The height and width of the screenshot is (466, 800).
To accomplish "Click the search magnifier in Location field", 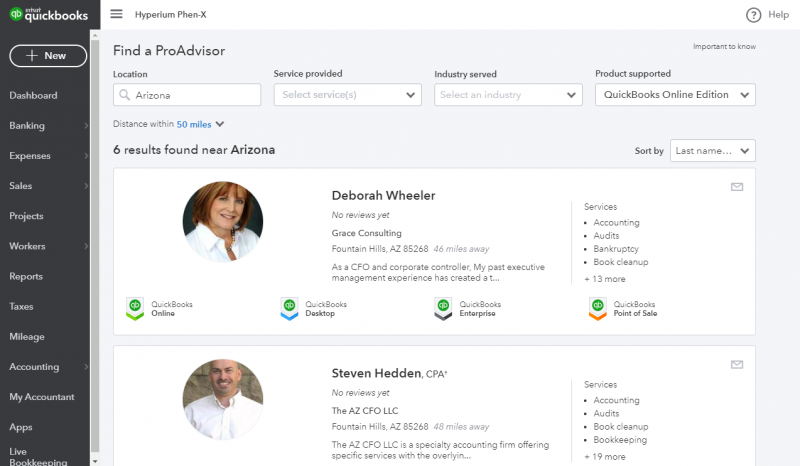I will tap(124, 95).
